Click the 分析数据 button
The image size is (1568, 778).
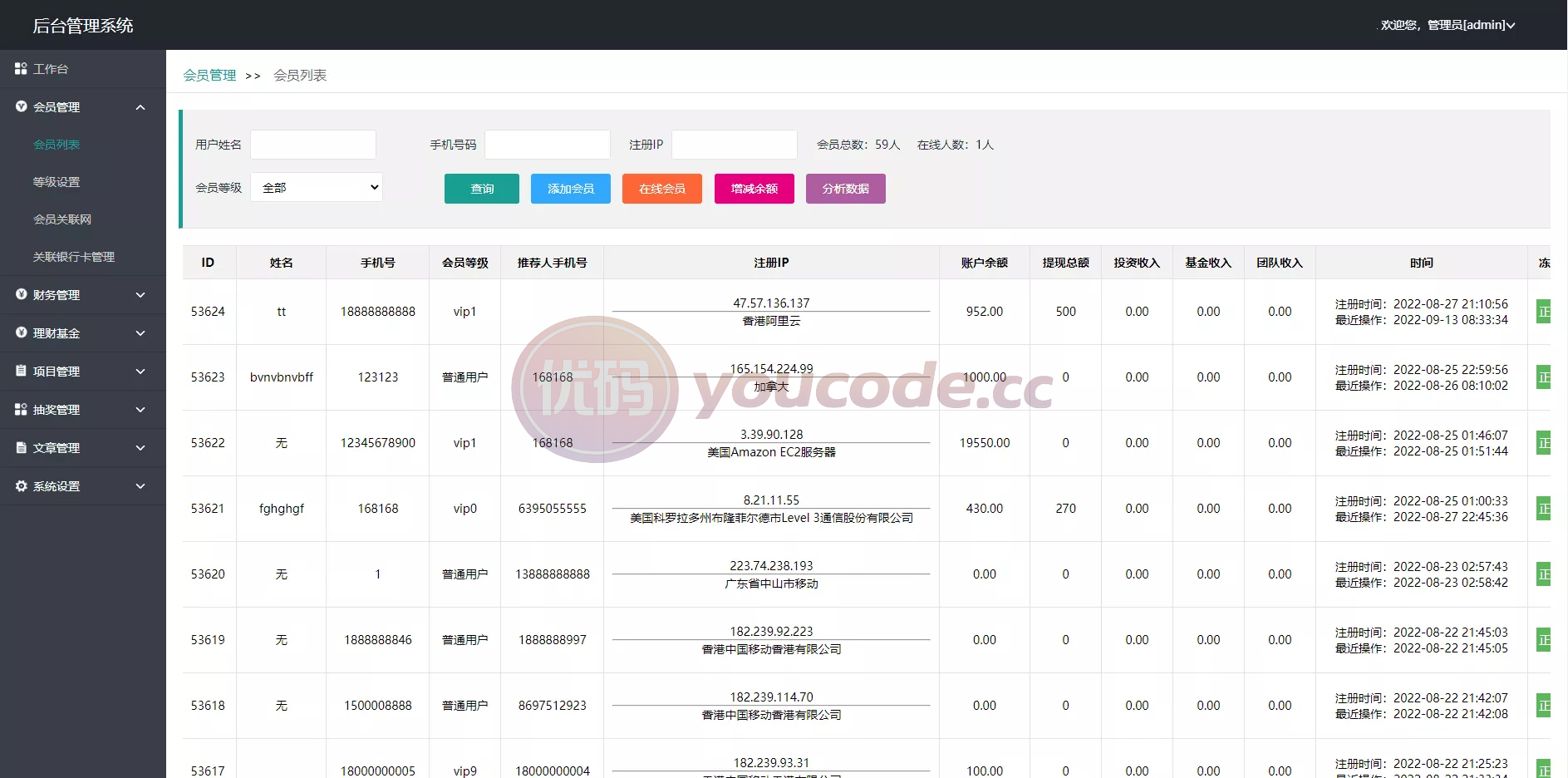[x=846, y=189]
